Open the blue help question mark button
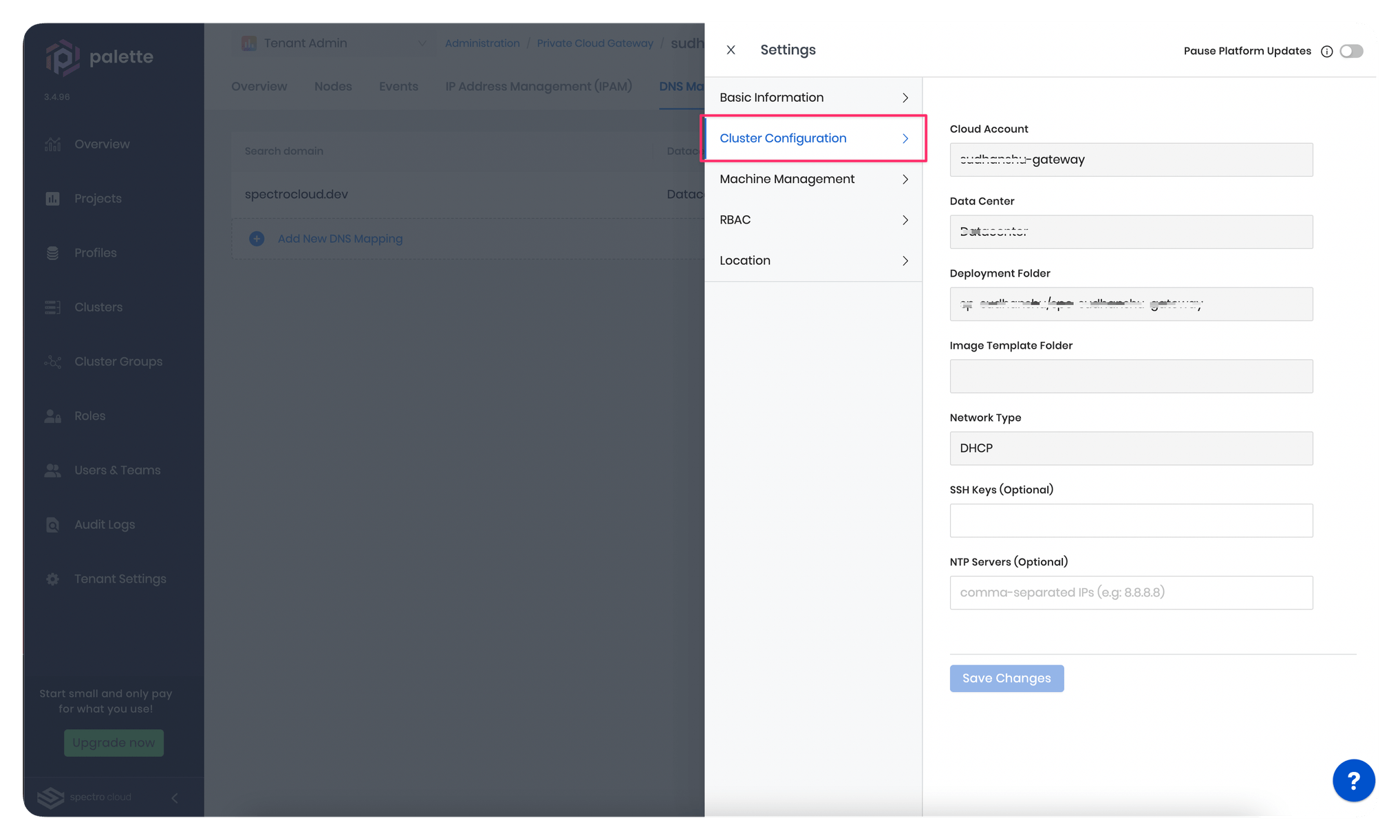 (x=1353, y=780)
